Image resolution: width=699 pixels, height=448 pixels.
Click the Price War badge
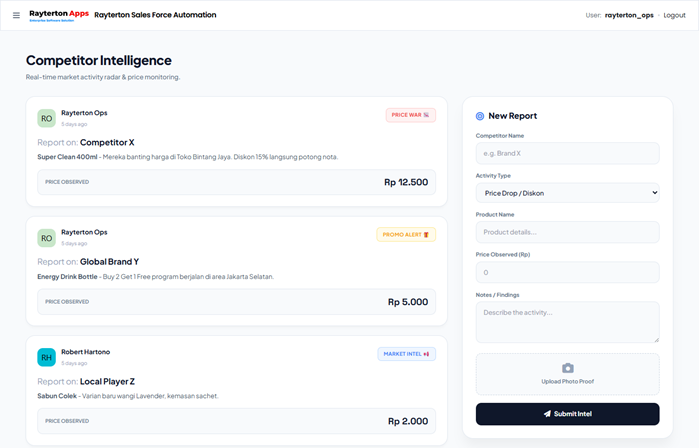click(x=410, y=115)
